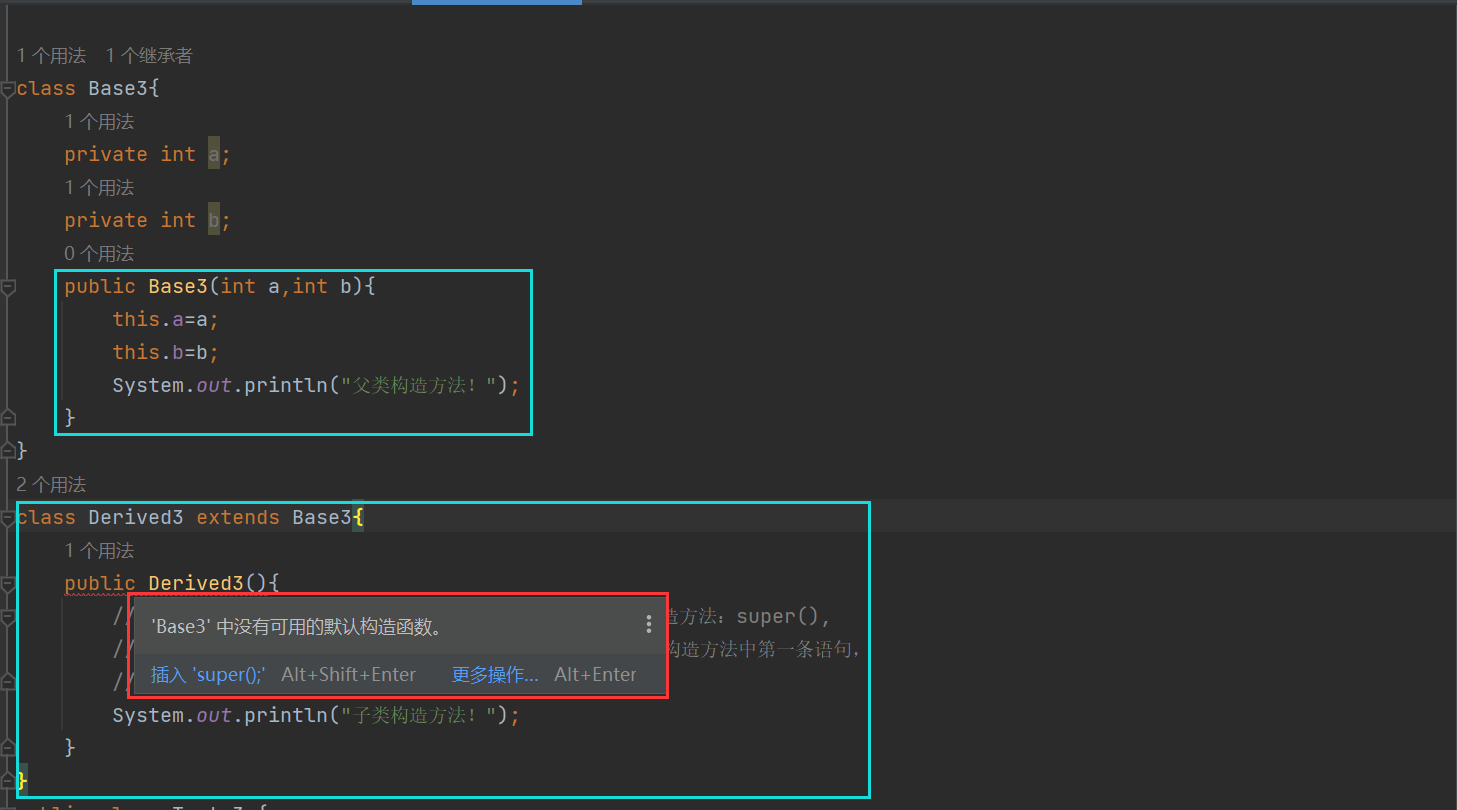This screenshot has height=810, width=1457.
Task: Click the "this.b=b;" statement
Action: (x=166, y=352)
